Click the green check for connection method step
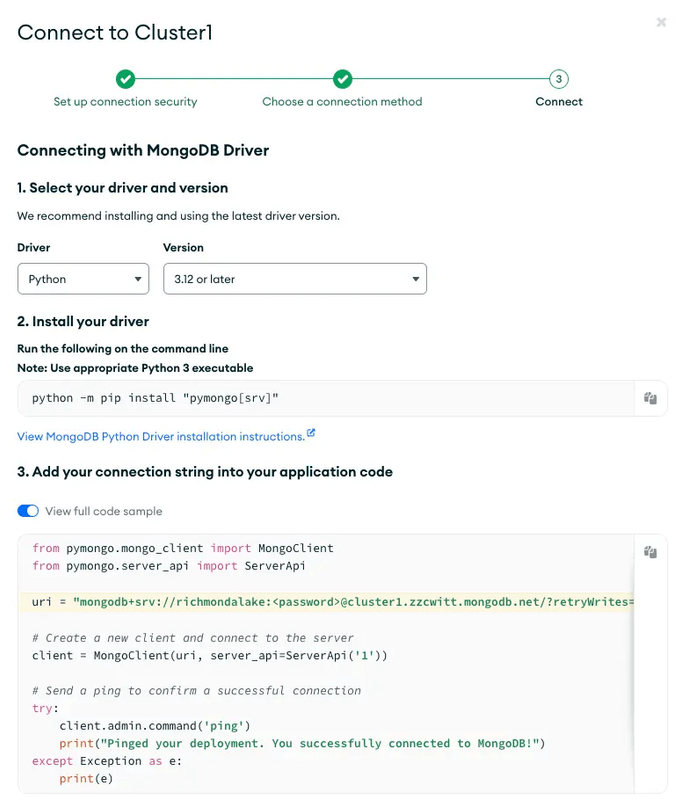This screenshot has width=689, height=800. (342, 79)
